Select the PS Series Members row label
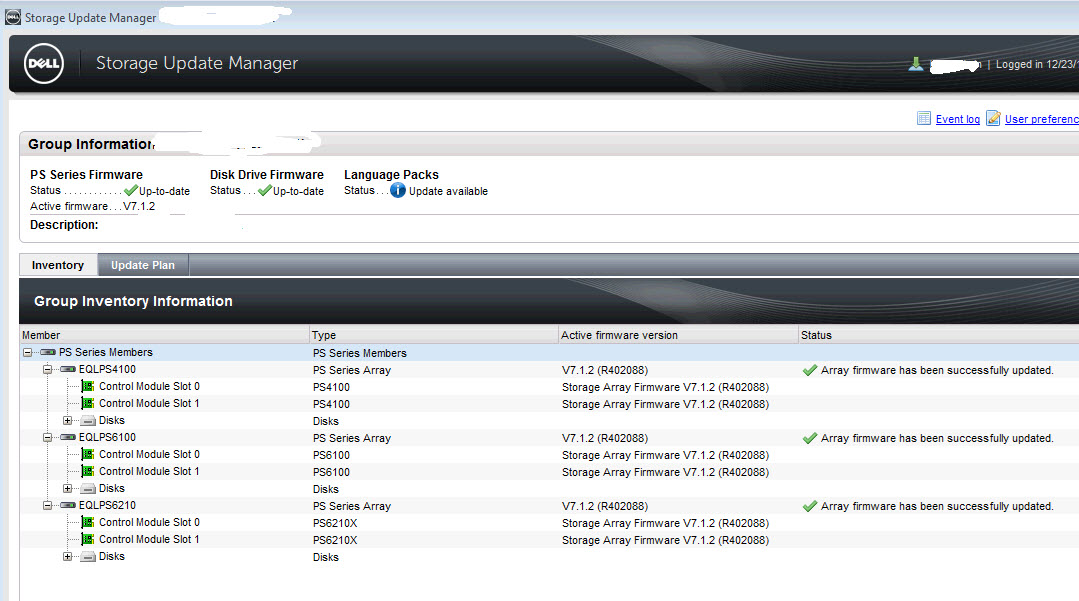Image resolution: width=1079 pixels, height=601 pixels. click(106, 352)
